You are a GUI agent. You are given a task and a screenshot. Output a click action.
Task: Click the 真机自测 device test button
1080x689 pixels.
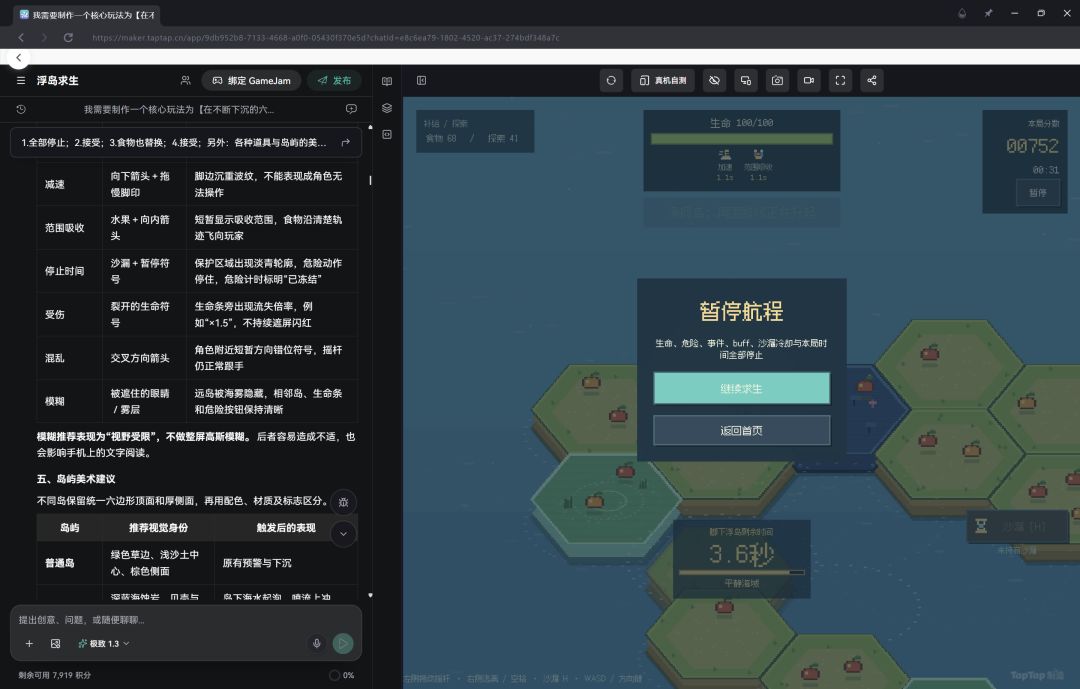tap(663, 81)
